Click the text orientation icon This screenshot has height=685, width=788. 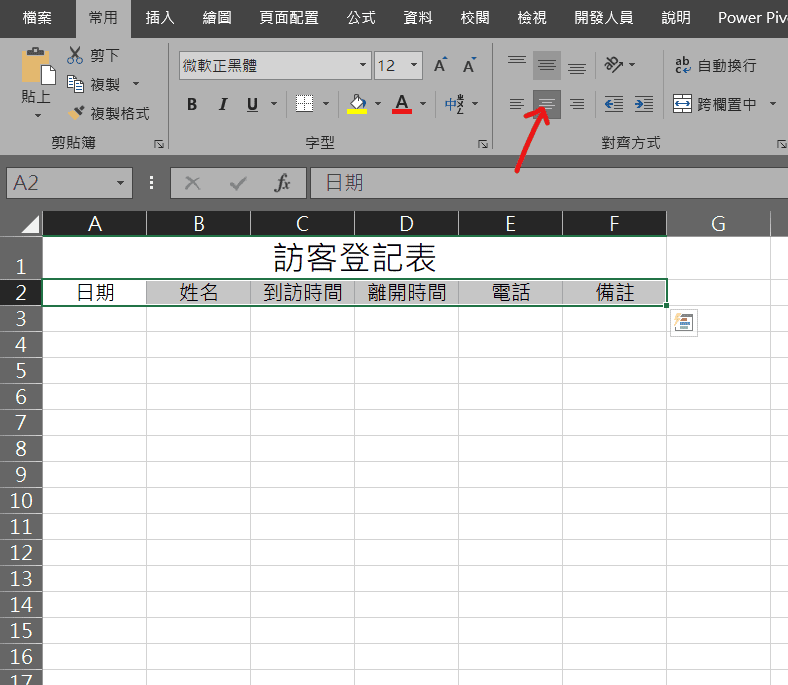point(613,65)
